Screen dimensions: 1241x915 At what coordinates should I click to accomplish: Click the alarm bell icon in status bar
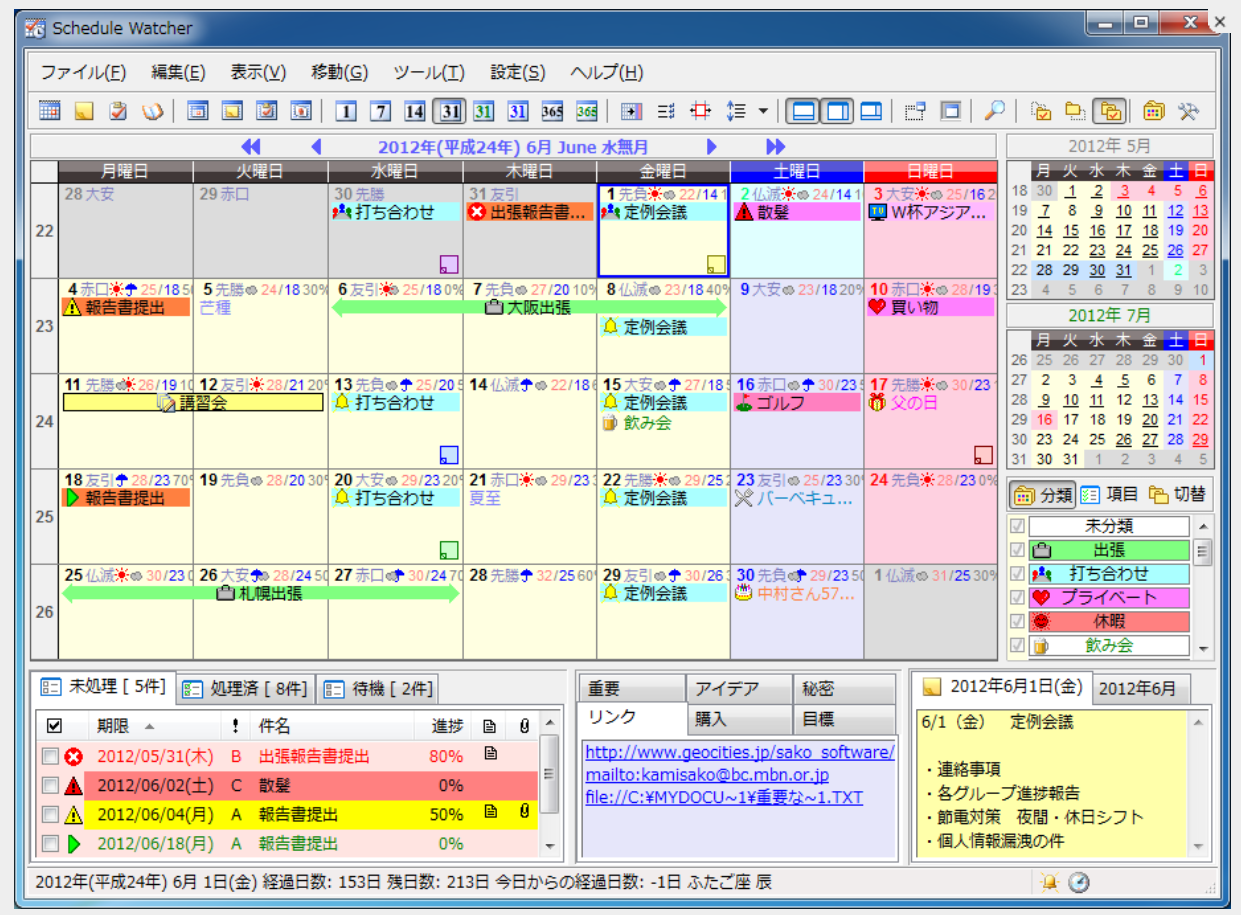click(1049, 882)
